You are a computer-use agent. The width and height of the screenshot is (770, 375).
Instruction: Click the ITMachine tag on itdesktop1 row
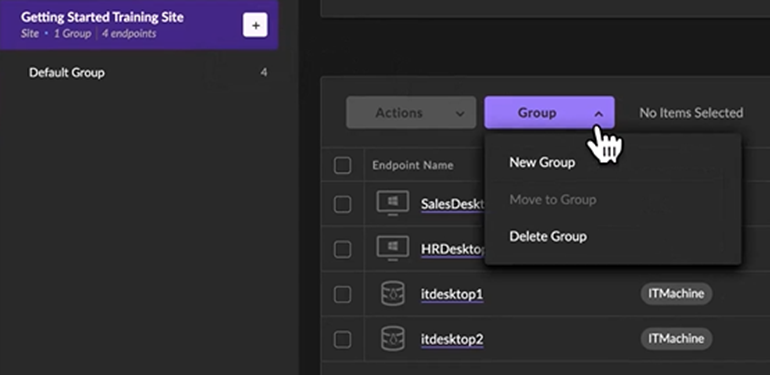676,294
